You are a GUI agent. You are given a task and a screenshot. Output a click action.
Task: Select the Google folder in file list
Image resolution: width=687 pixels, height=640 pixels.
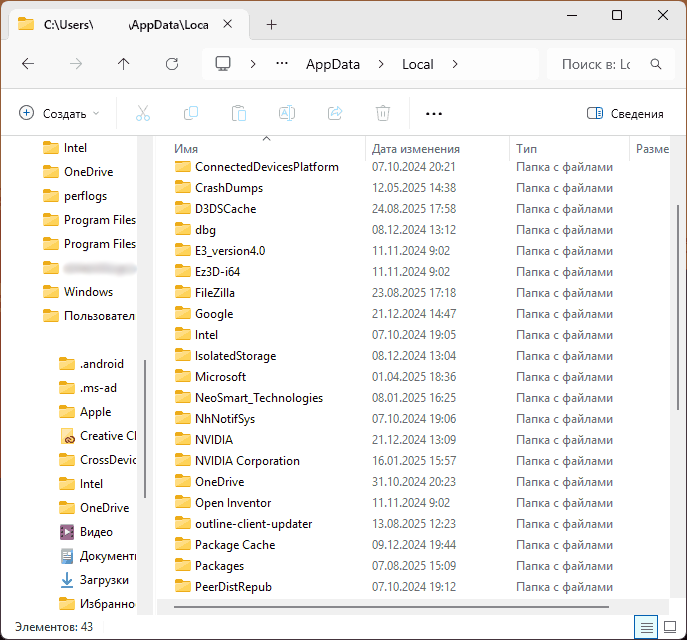tap(204, 314)
